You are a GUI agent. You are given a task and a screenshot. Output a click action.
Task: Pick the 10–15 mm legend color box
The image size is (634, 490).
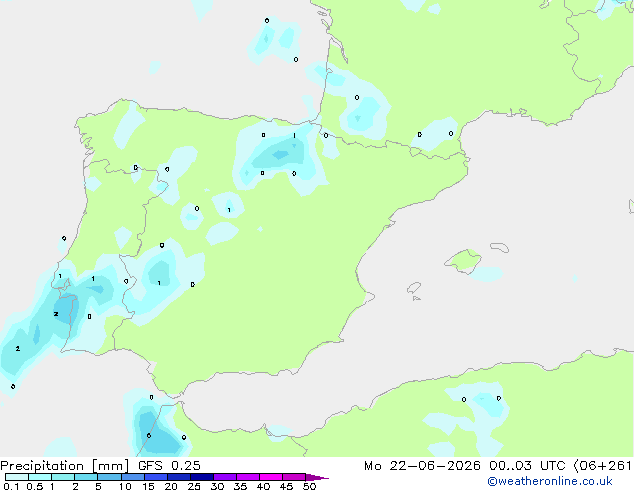point(133,477)
